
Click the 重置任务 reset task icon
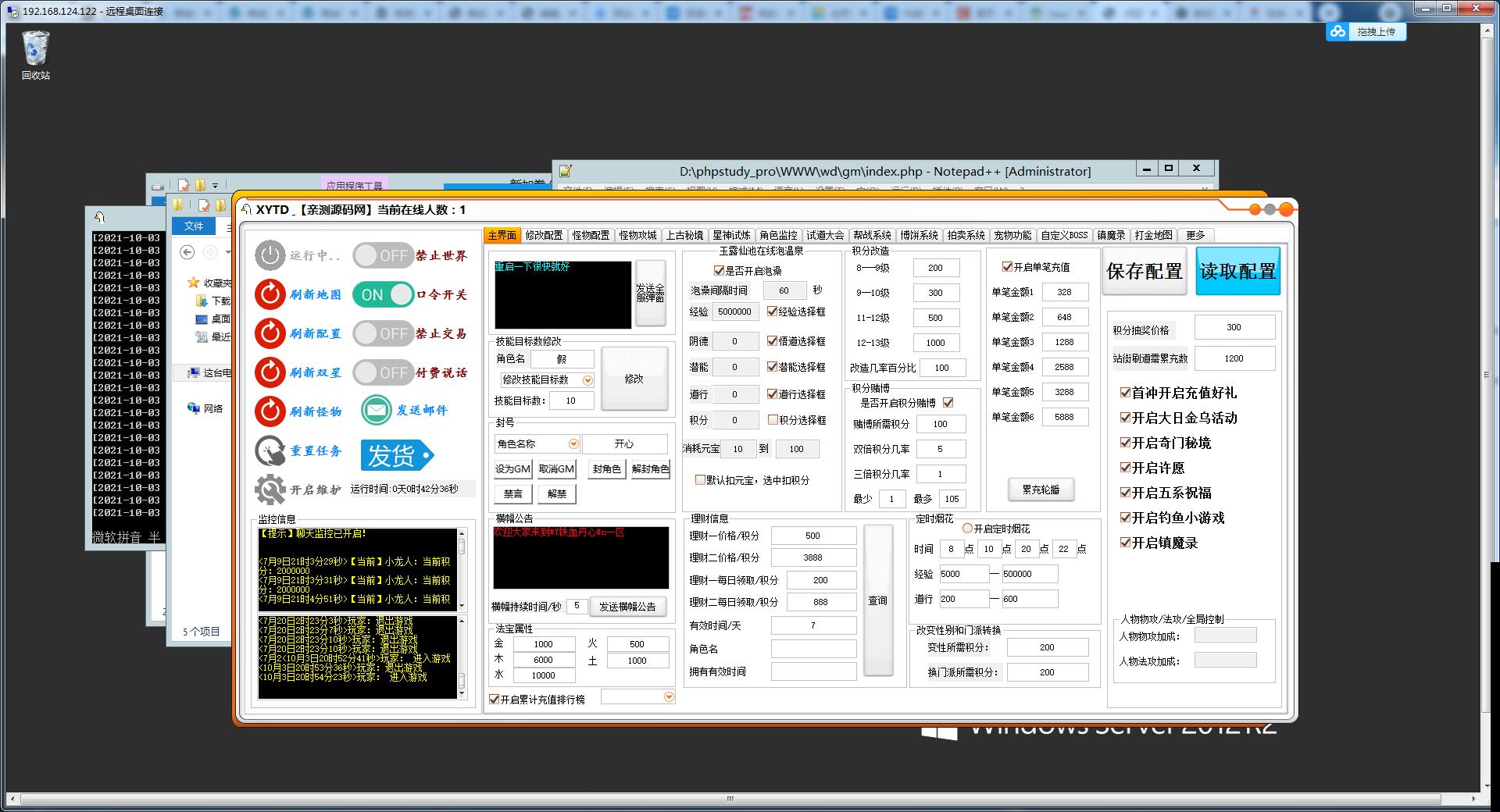coord(270,451)
